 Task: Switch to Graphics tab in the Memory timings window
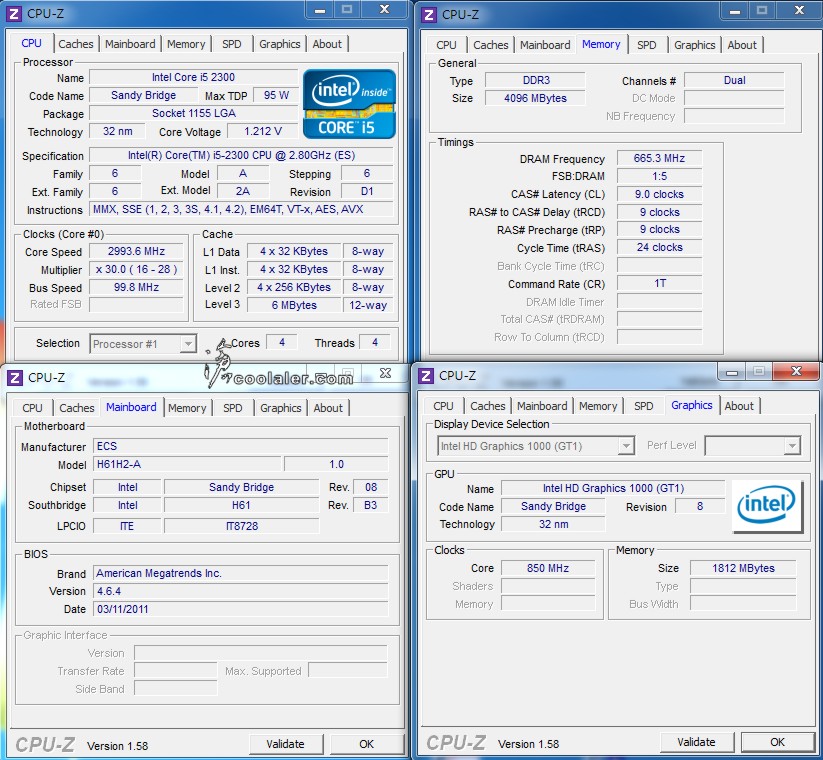coord(695,45)
